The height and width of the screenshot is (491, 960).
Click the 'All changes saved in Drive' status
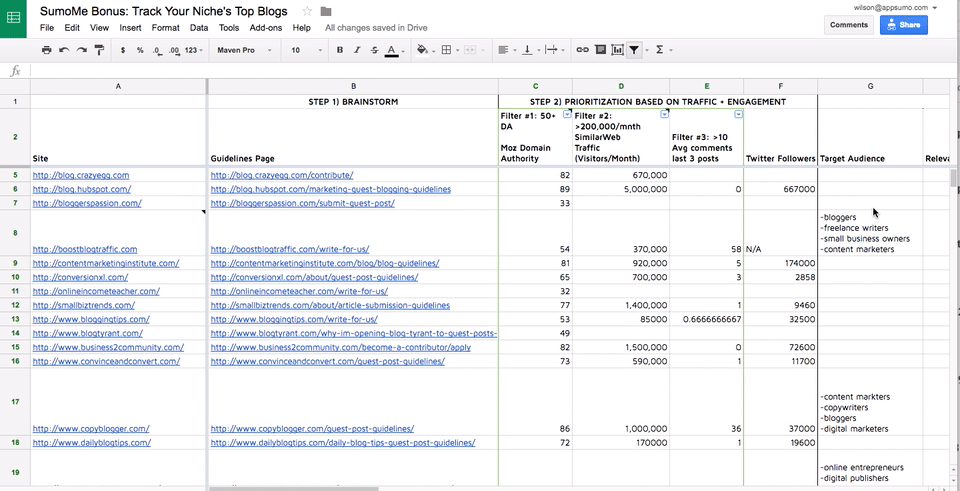376,28
